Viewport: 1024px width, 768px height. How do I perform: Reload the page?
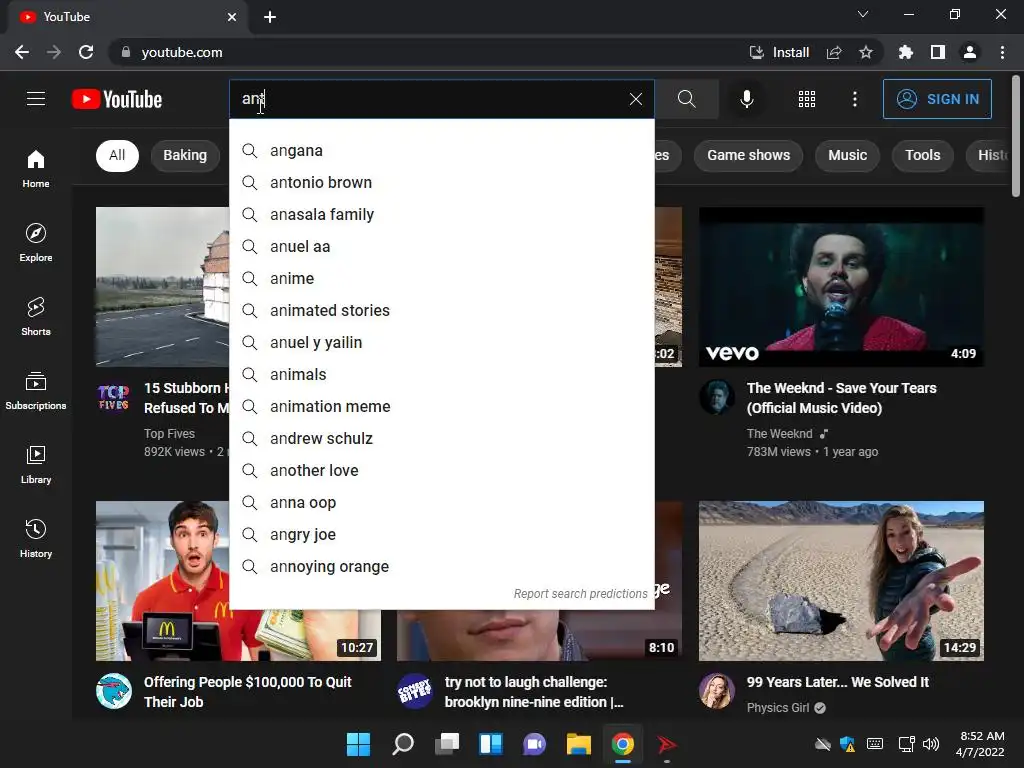point(86,52)
